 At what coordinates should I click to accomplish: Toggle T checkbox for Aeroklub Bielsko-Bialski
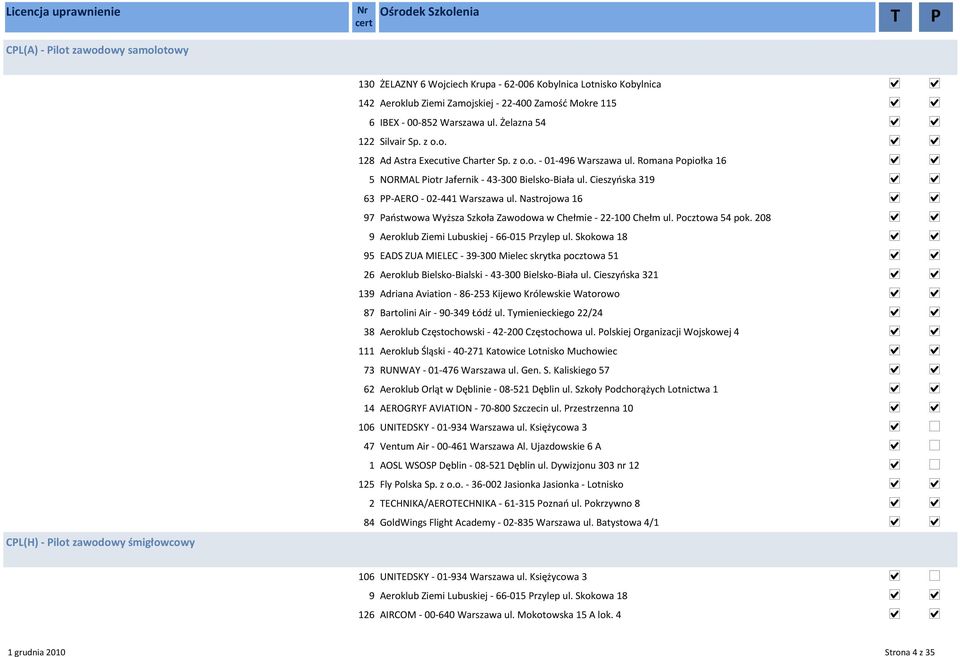tap(894, 274)
